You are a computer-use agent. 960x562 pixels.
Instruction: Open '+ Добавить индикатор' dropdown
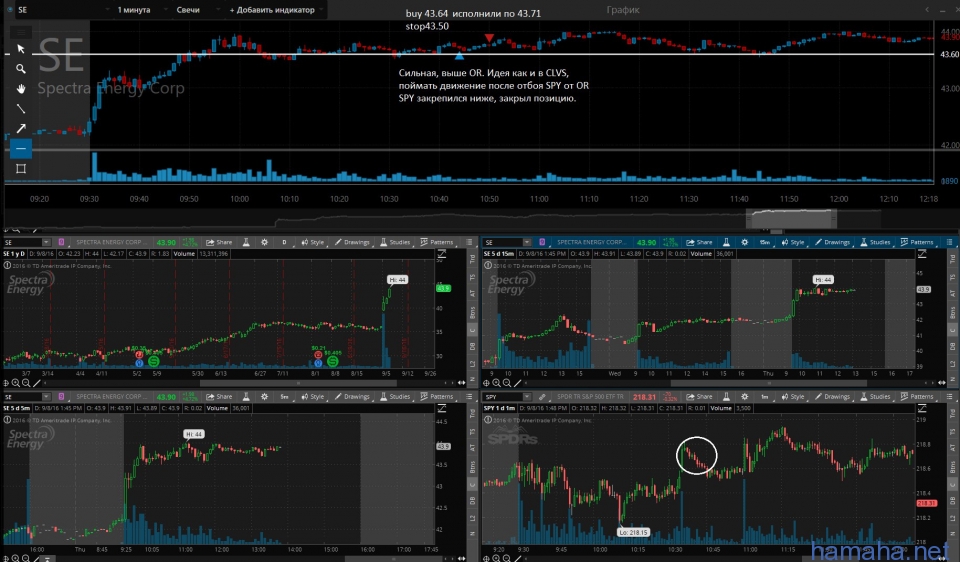tap(276, 10)
